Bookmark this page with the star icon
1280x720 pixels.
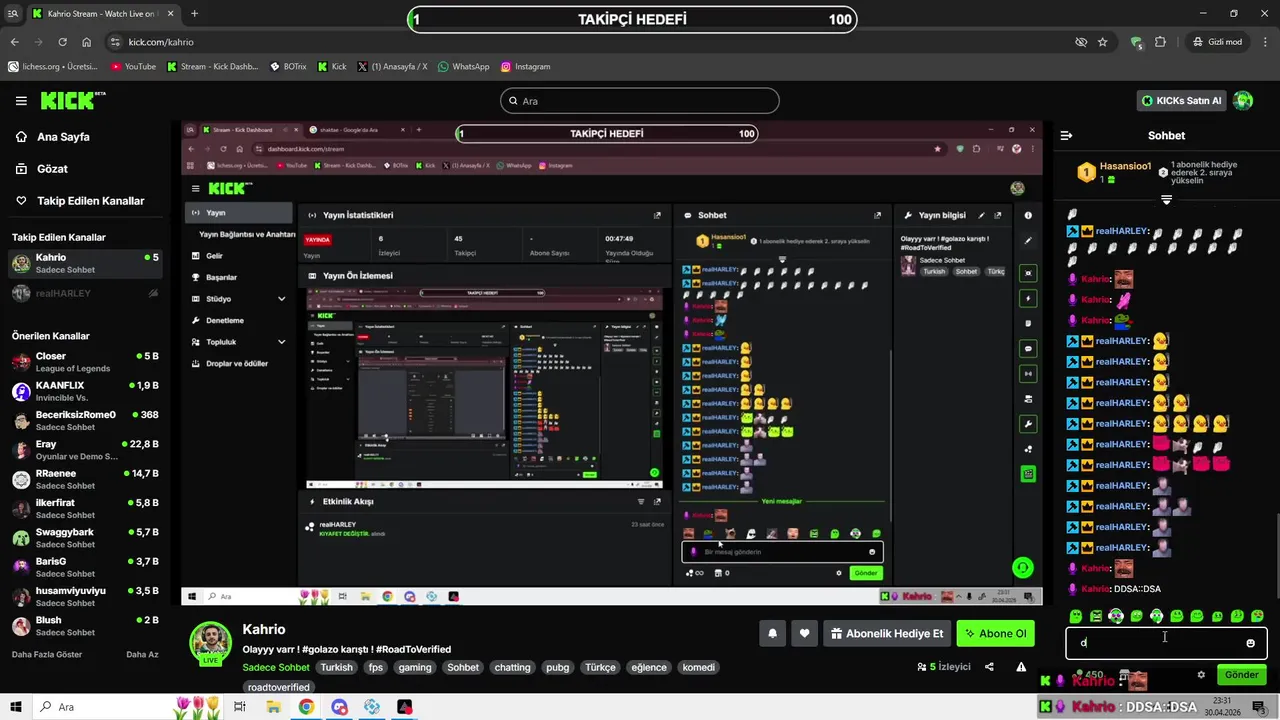[x=1103, y=42]
